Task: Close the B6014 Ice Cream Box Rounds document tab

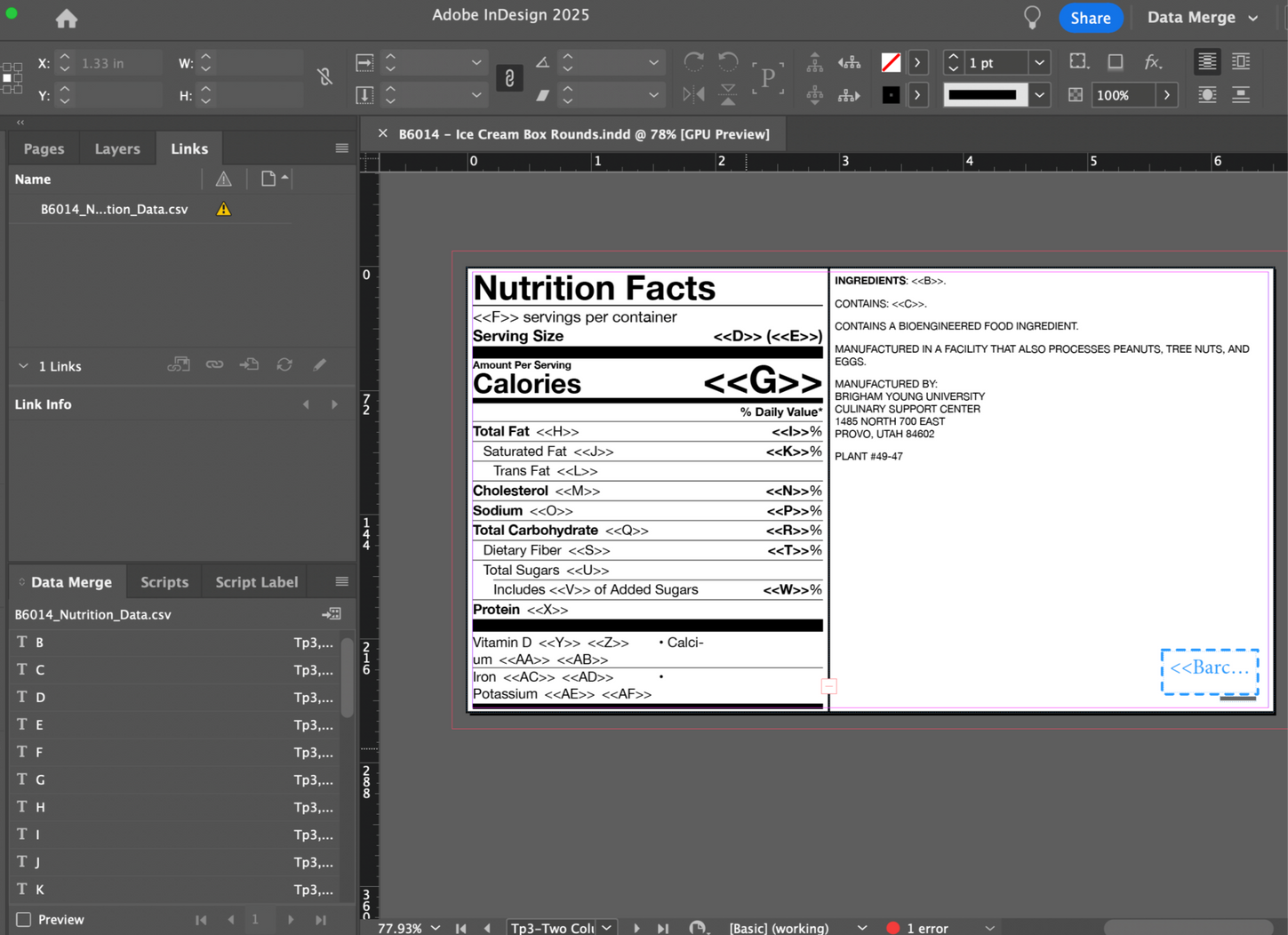Action: (383, 133)
